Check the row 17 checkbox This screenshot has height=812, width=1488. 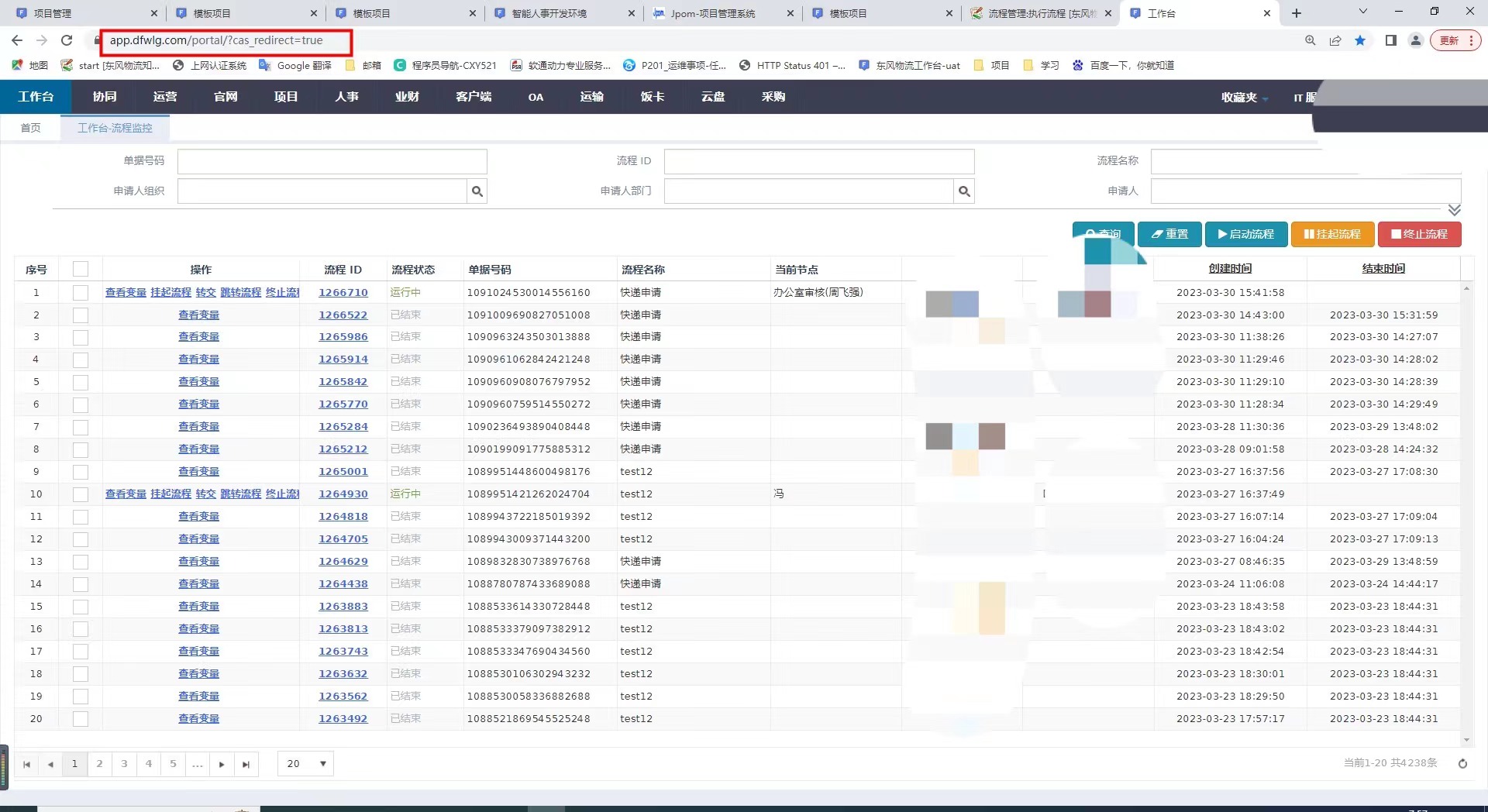pos(81,652)
